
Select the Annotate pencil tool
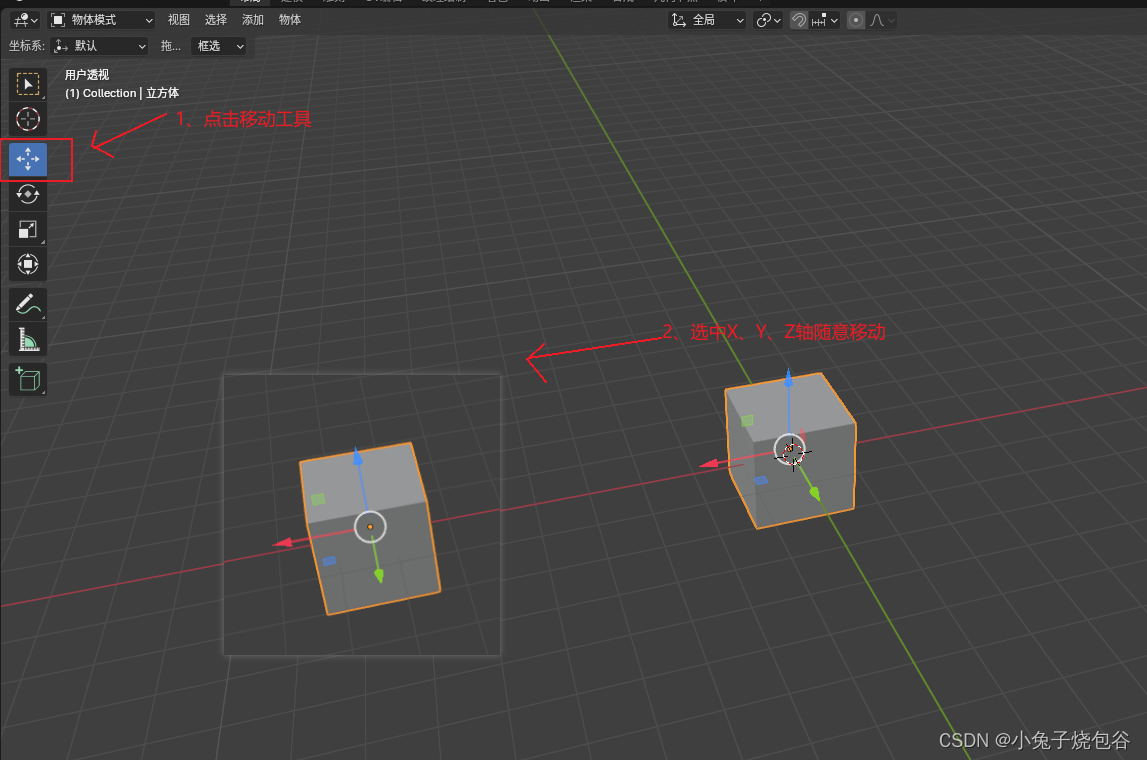pyautogui.click(x=28, y=304)
